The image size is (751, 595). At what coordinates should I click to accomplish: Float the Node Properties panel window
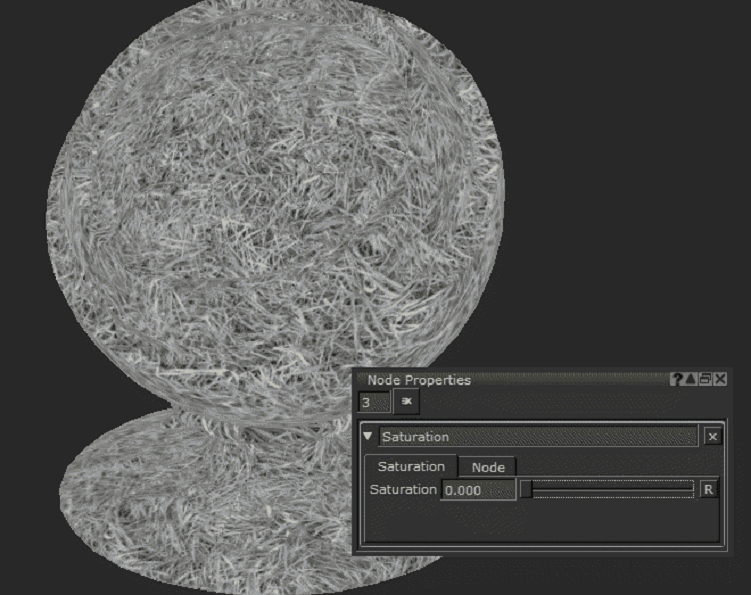(705, 380)
